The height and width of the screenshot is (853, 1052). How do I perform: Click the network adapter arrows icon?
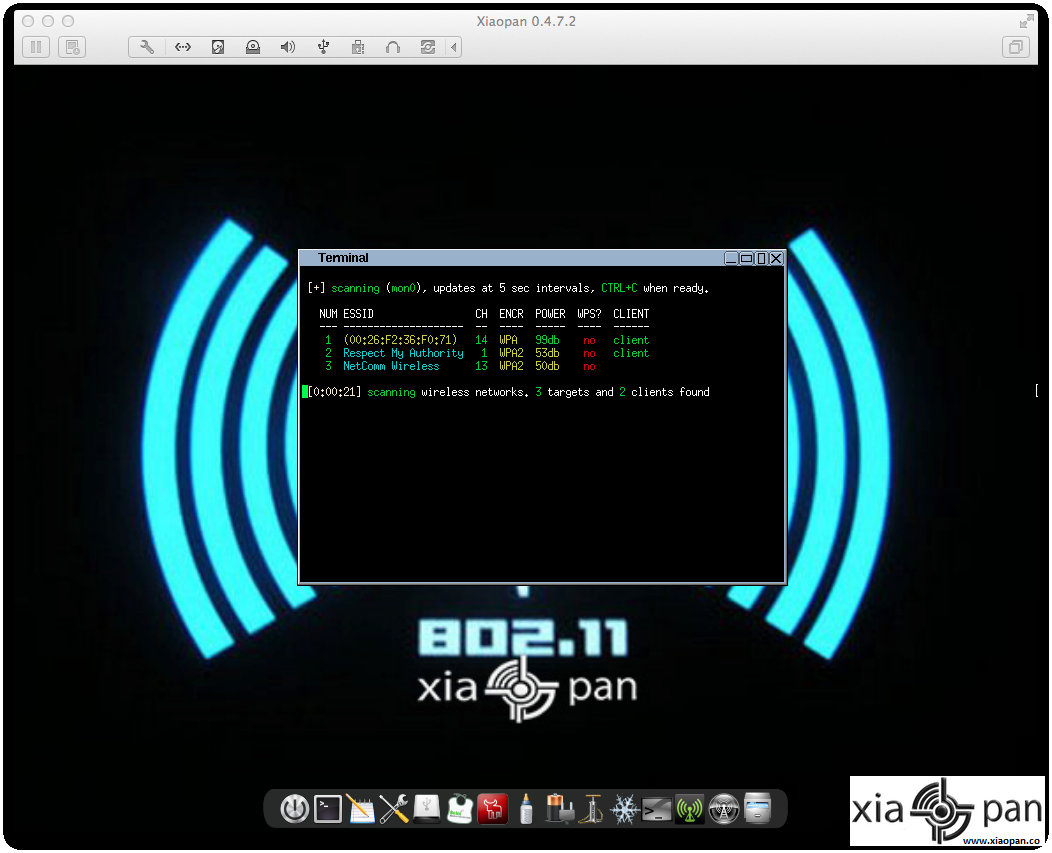182,47
